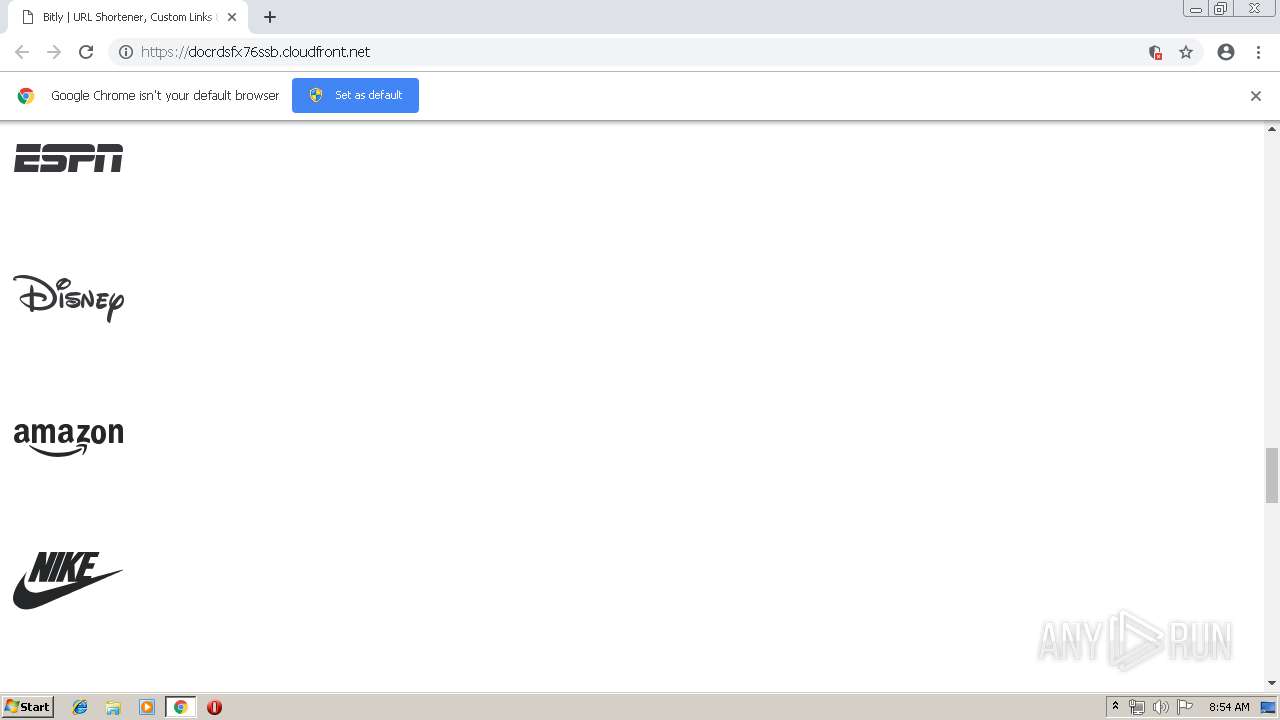
Task: Open Windows Media Player from taskbar
Action: click(147, 707)
